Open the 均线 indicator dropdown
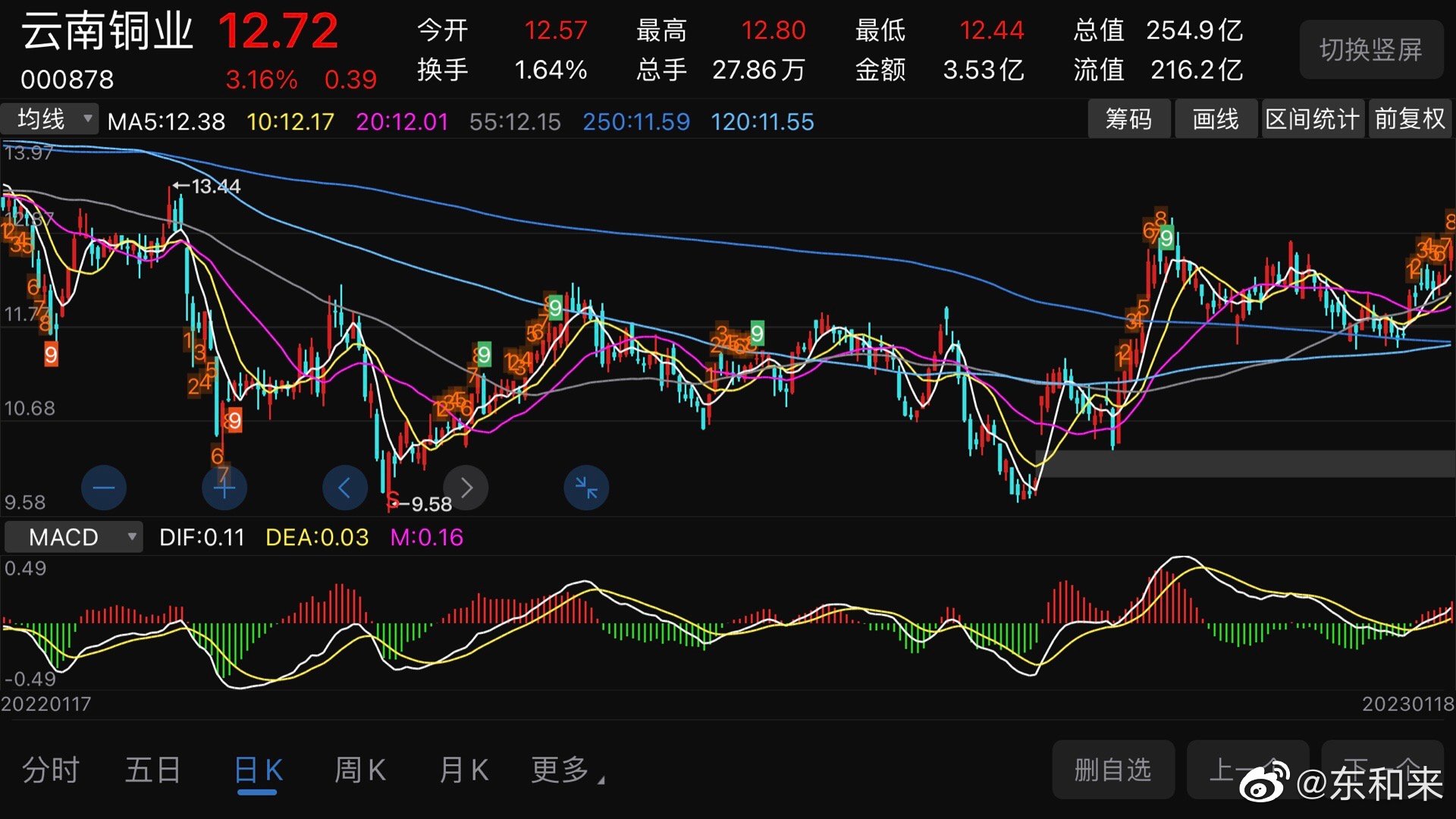The image size is (1456, 819). (50, 119)
